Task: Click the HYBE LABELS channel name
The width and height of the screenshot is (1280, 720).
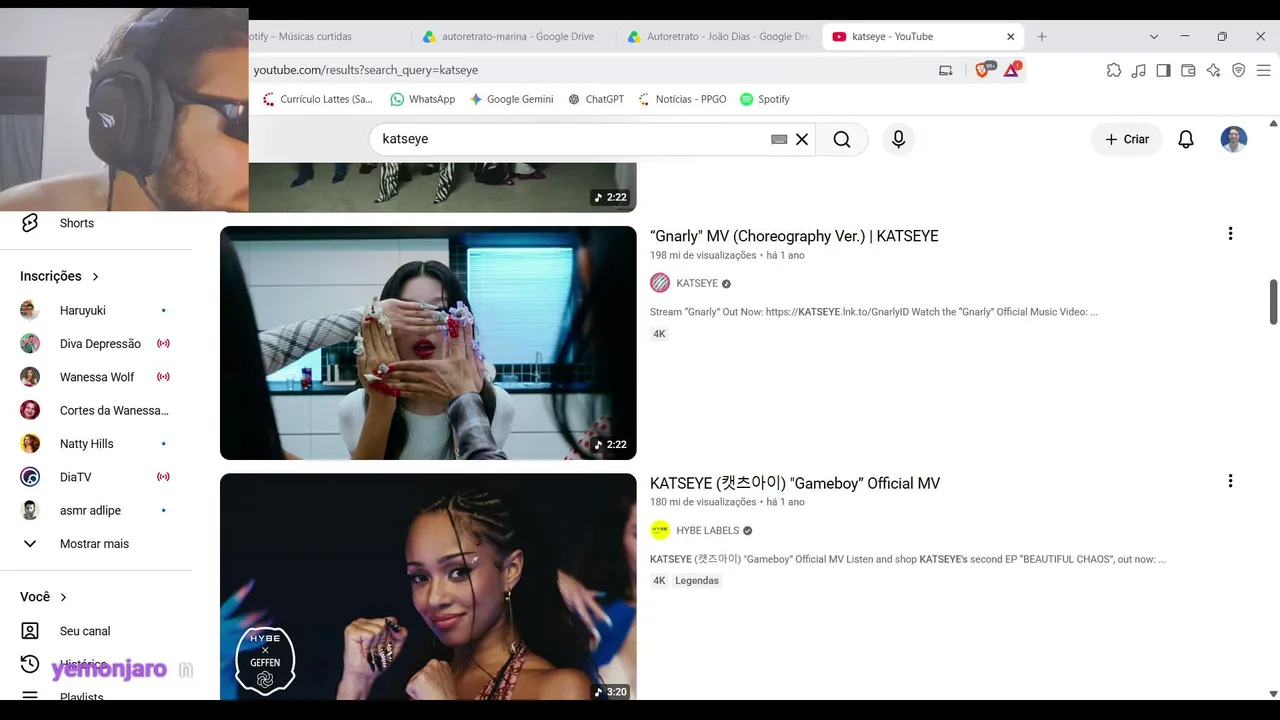Action: pyautogui.click(x=708, y=530)
